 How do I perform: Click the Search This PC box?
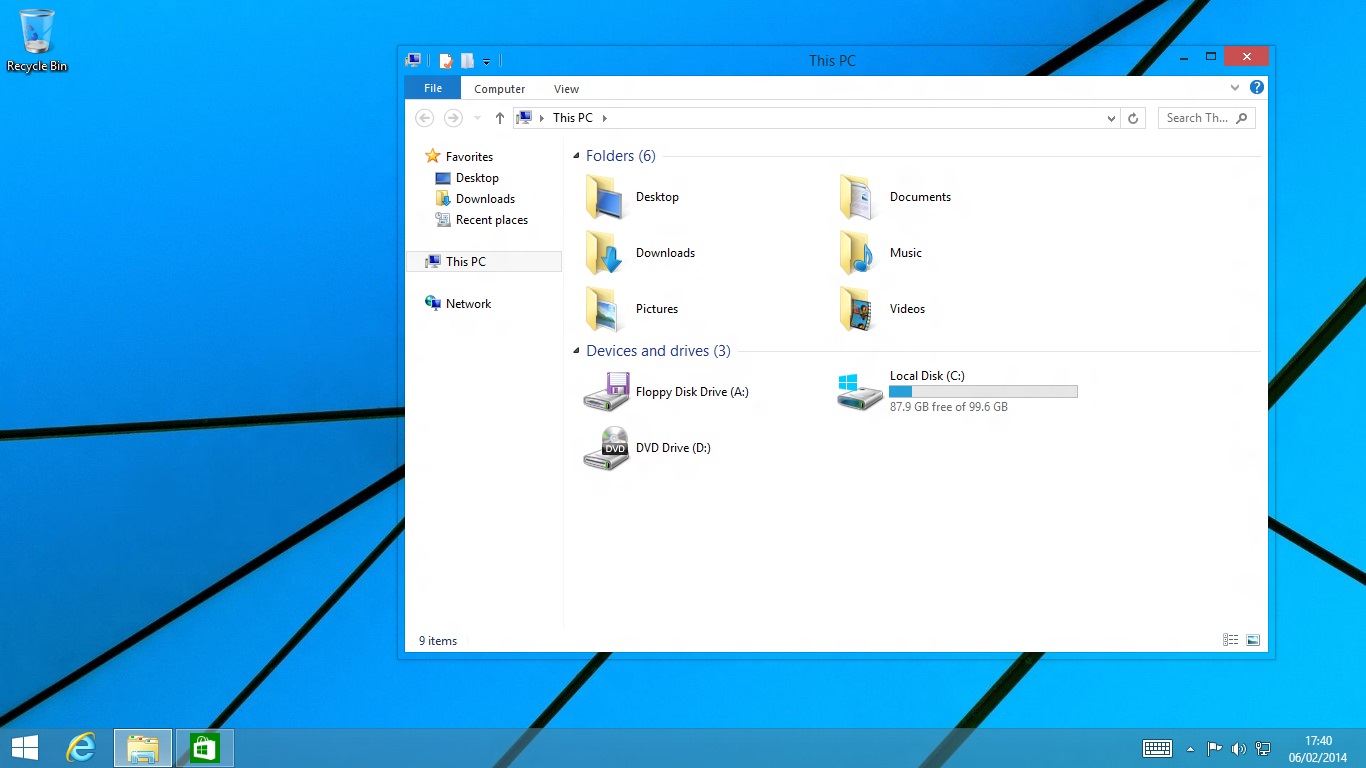1197,118
